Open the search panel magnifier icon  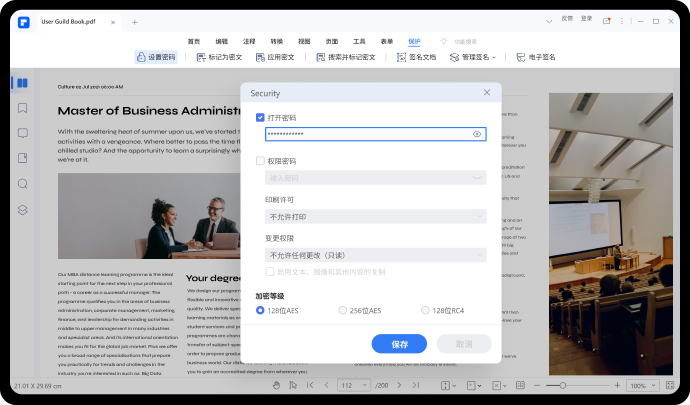(x=22, y=184)
